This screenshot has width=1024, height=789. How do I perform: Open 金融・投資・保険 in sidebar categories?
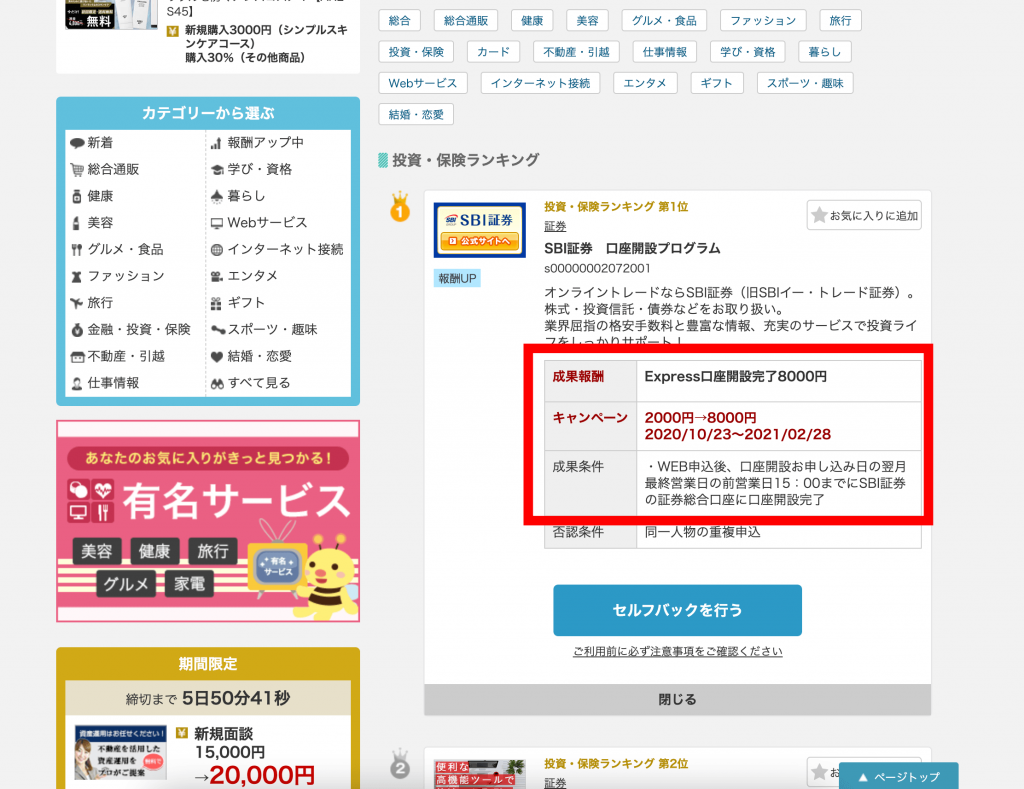138,329
